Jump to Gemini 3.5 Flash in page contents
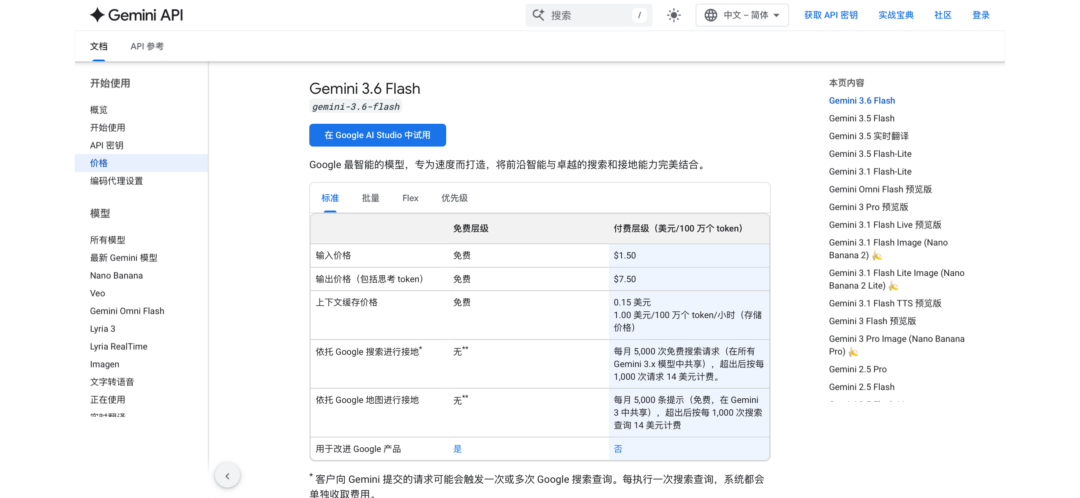1080x498 pixels. [862, 118]
